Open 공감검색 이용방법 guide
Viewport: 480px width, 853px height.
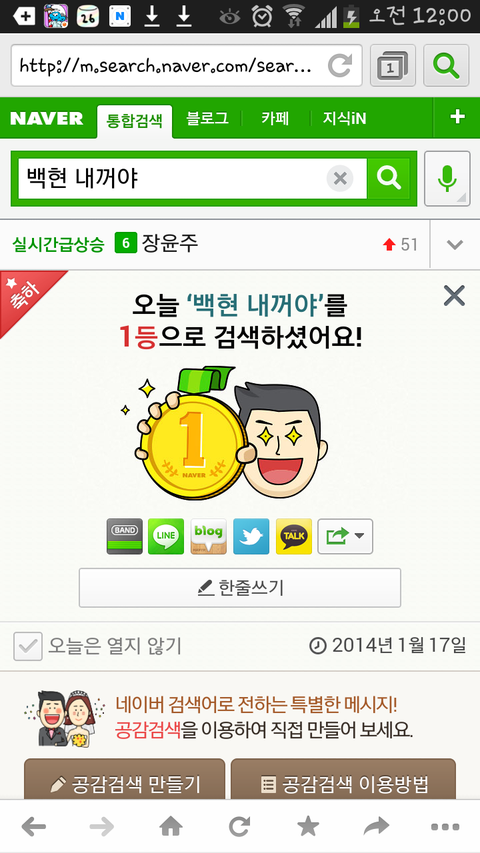tap(343, 781)
